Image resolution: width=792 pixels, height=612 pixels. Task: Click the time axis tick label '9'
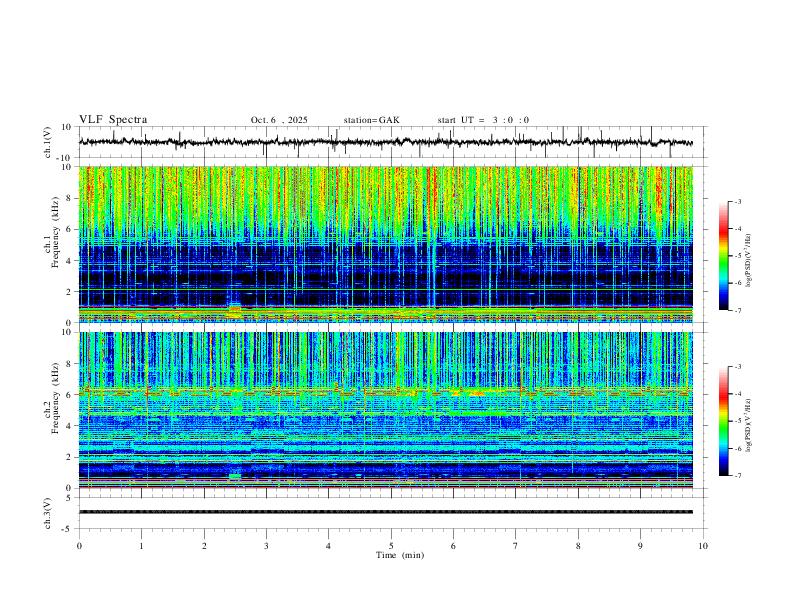pos(640,546)
